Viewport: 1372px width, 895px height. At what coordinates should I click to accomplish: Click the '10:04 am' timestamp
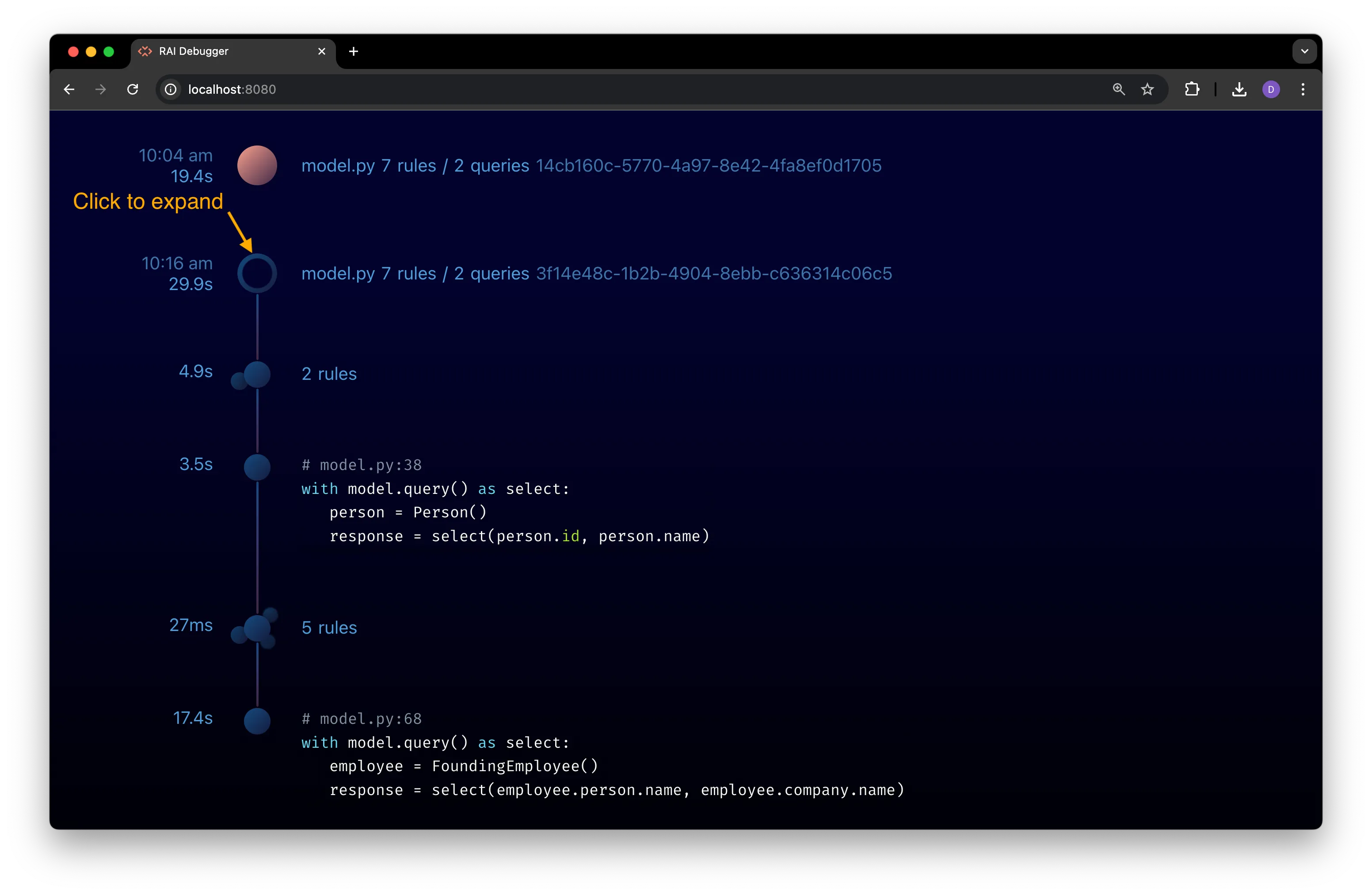(176, 155)
